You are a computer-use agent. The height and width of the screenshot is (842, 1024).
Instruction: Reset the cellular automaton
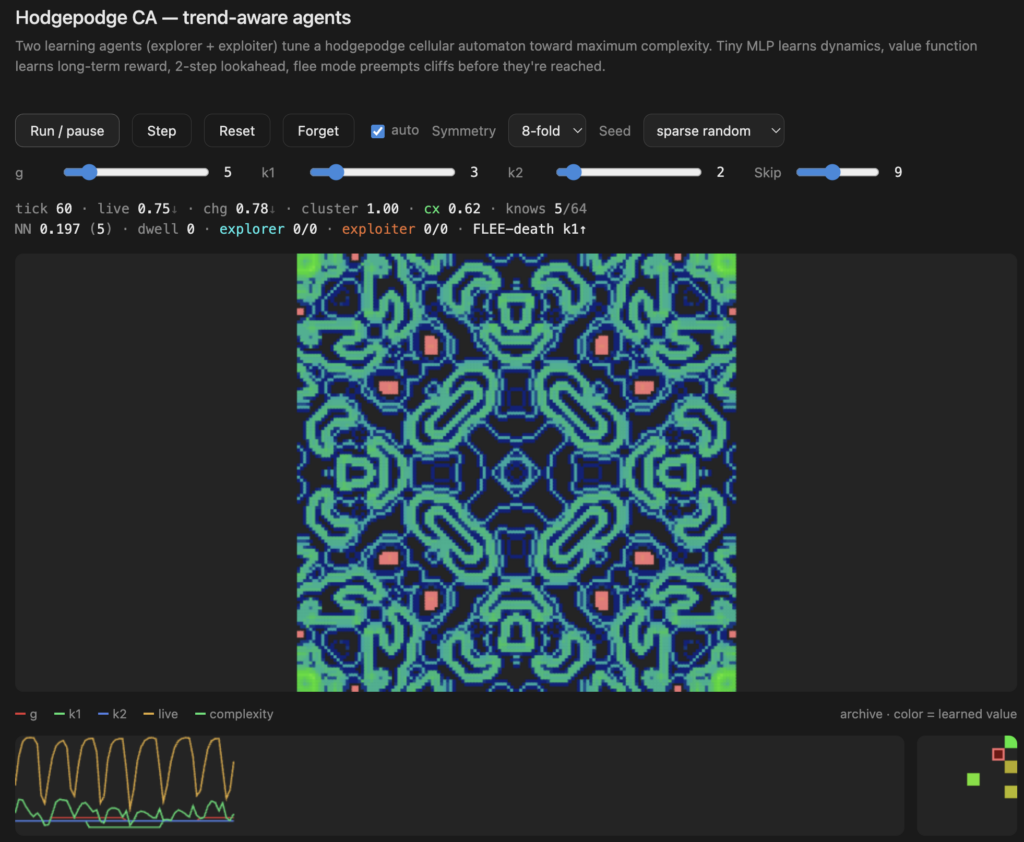click(236, 131)
